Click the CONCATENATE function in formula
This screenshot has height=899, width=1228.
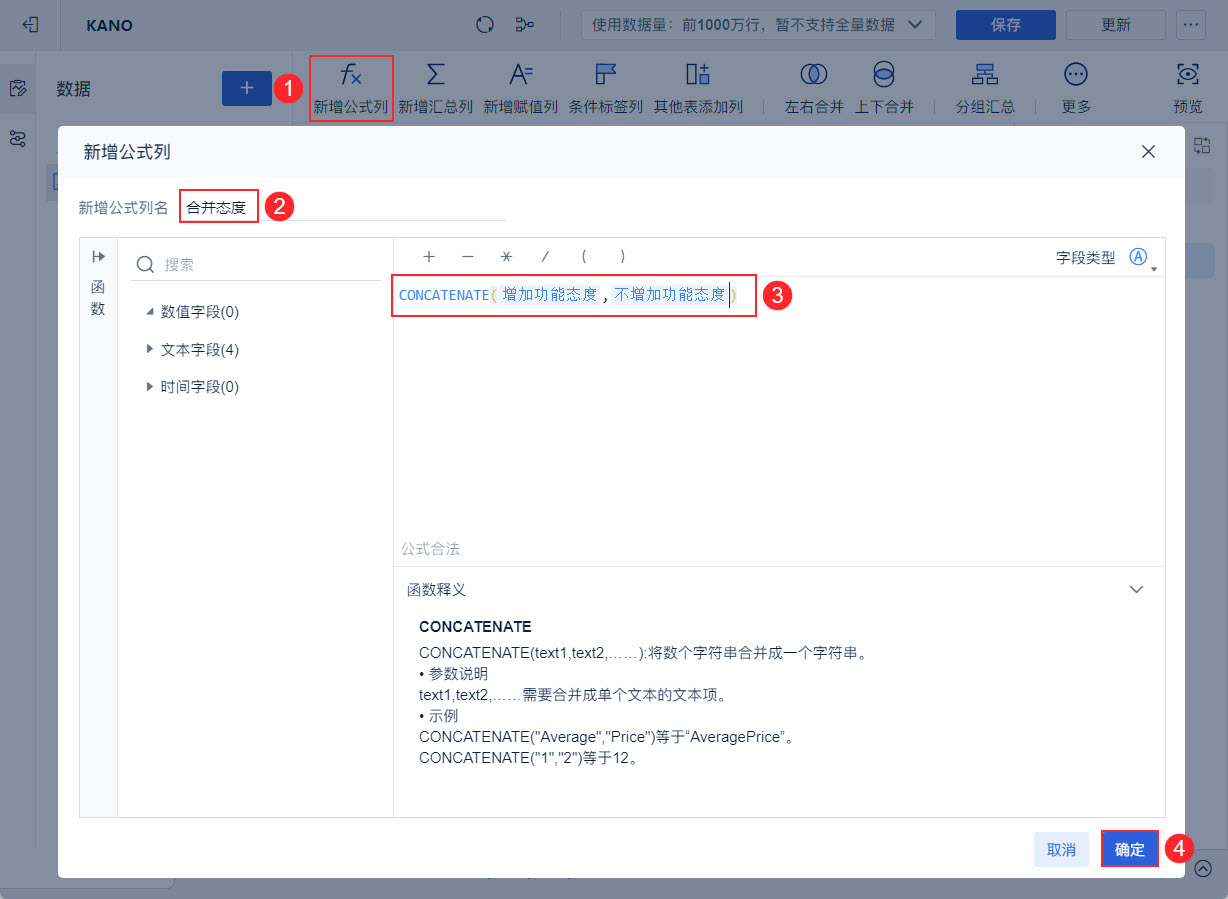point(442,295)
